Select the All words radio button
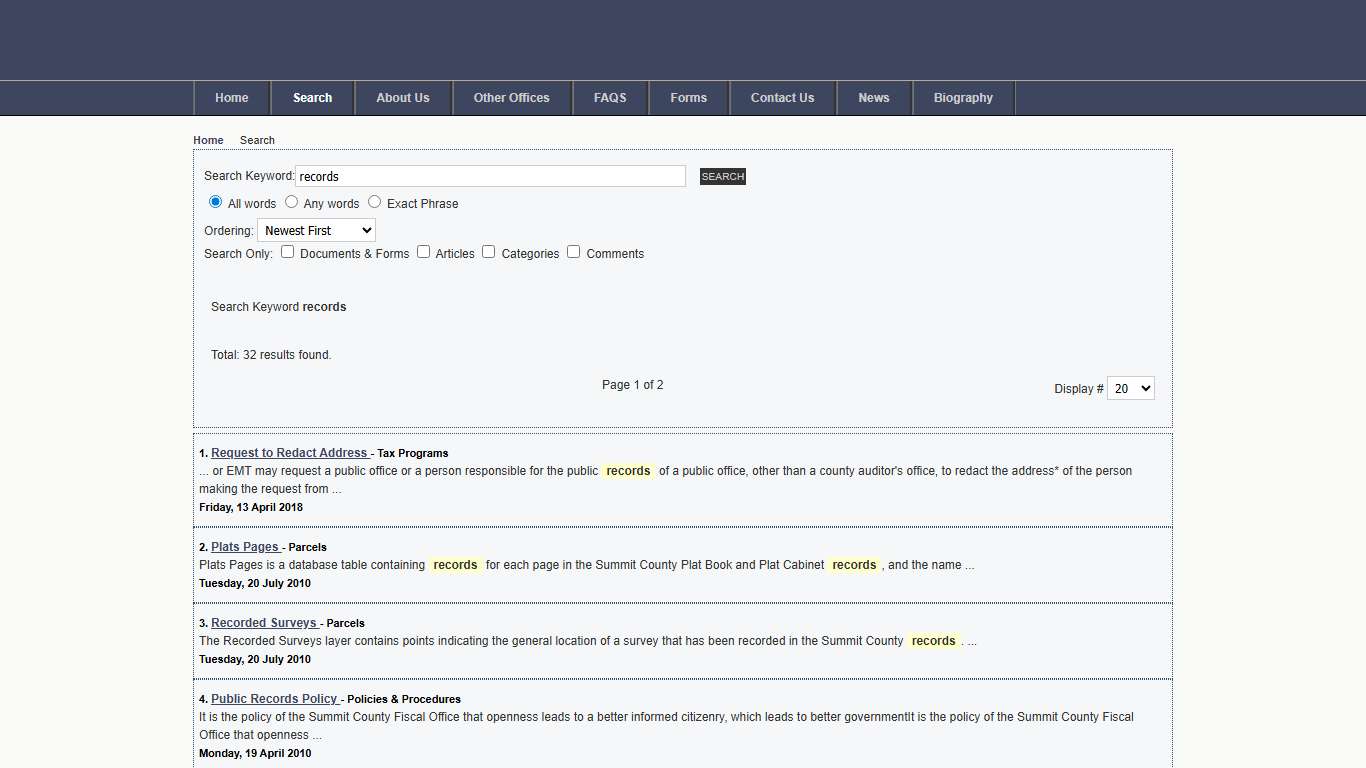This screenshot has width=1366, height=768. (215, 202)
